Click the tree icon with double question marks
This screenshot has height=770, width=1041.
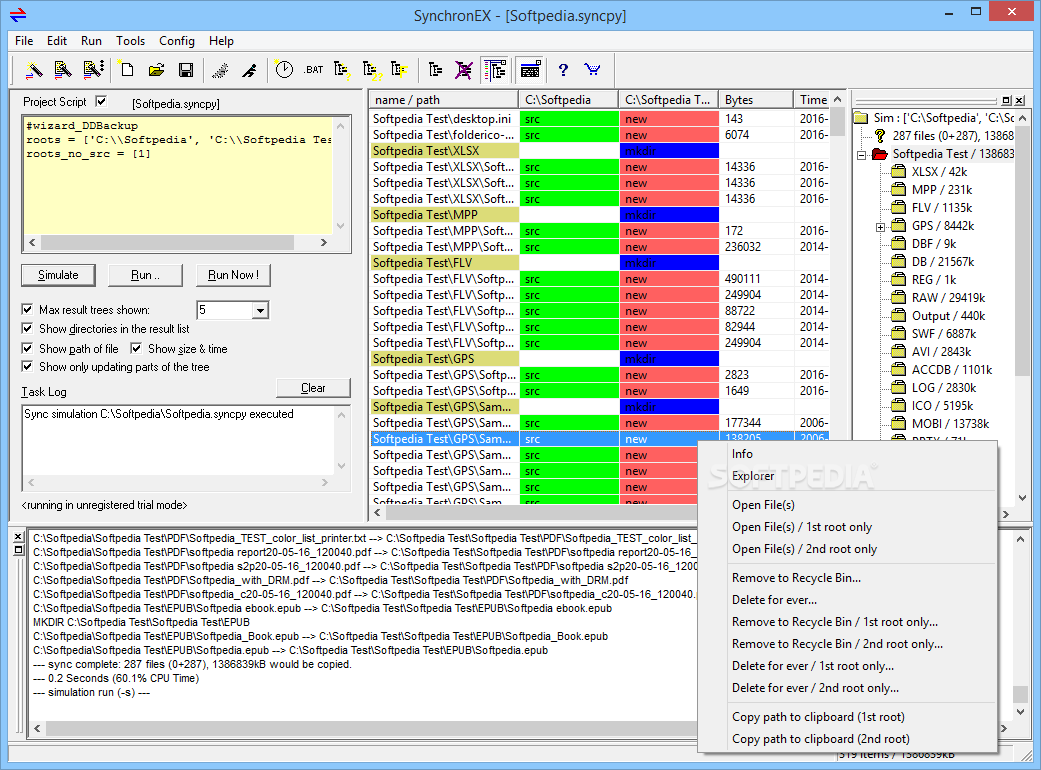click(x=372, y=70)
